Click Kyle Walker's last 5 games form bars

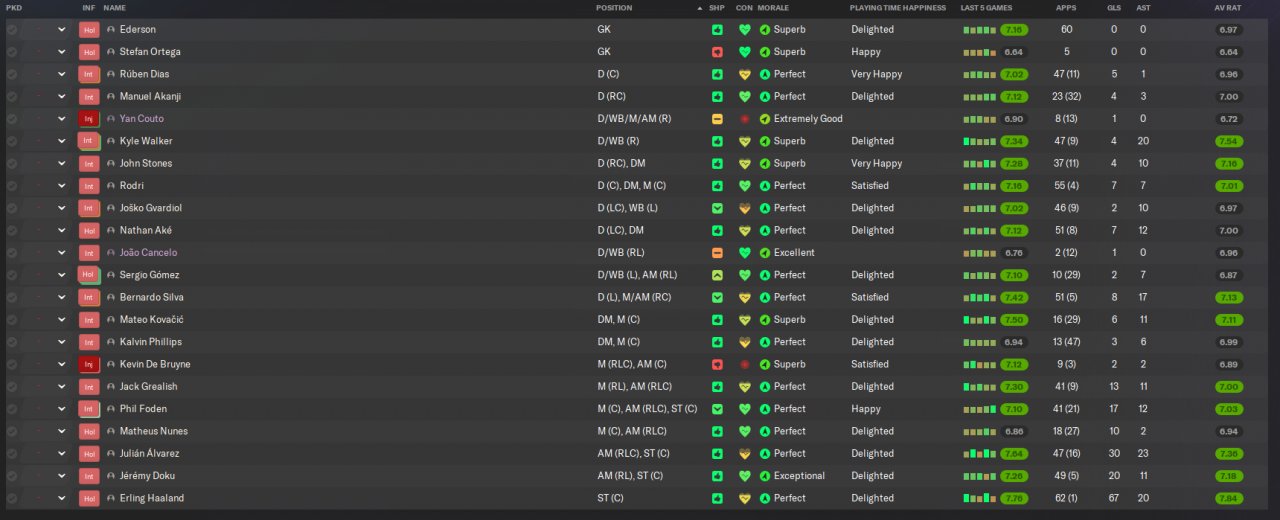980,141
